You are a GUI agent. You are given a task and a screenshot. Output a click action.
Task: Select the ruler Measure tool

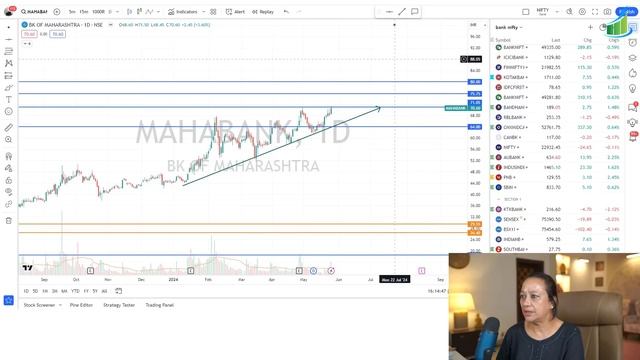9,128
